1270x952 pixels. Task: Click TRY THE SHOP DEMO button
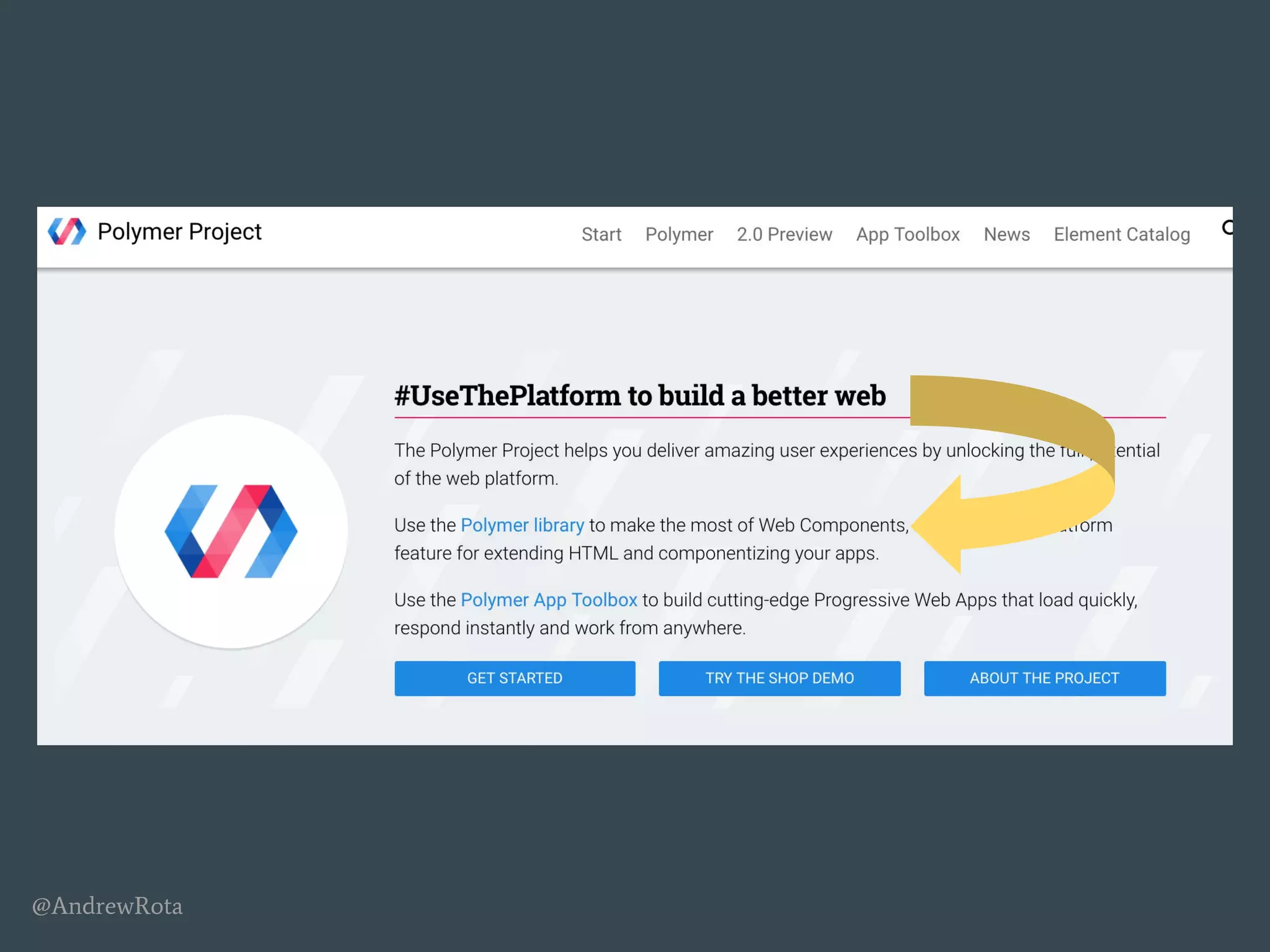(779, 678)
